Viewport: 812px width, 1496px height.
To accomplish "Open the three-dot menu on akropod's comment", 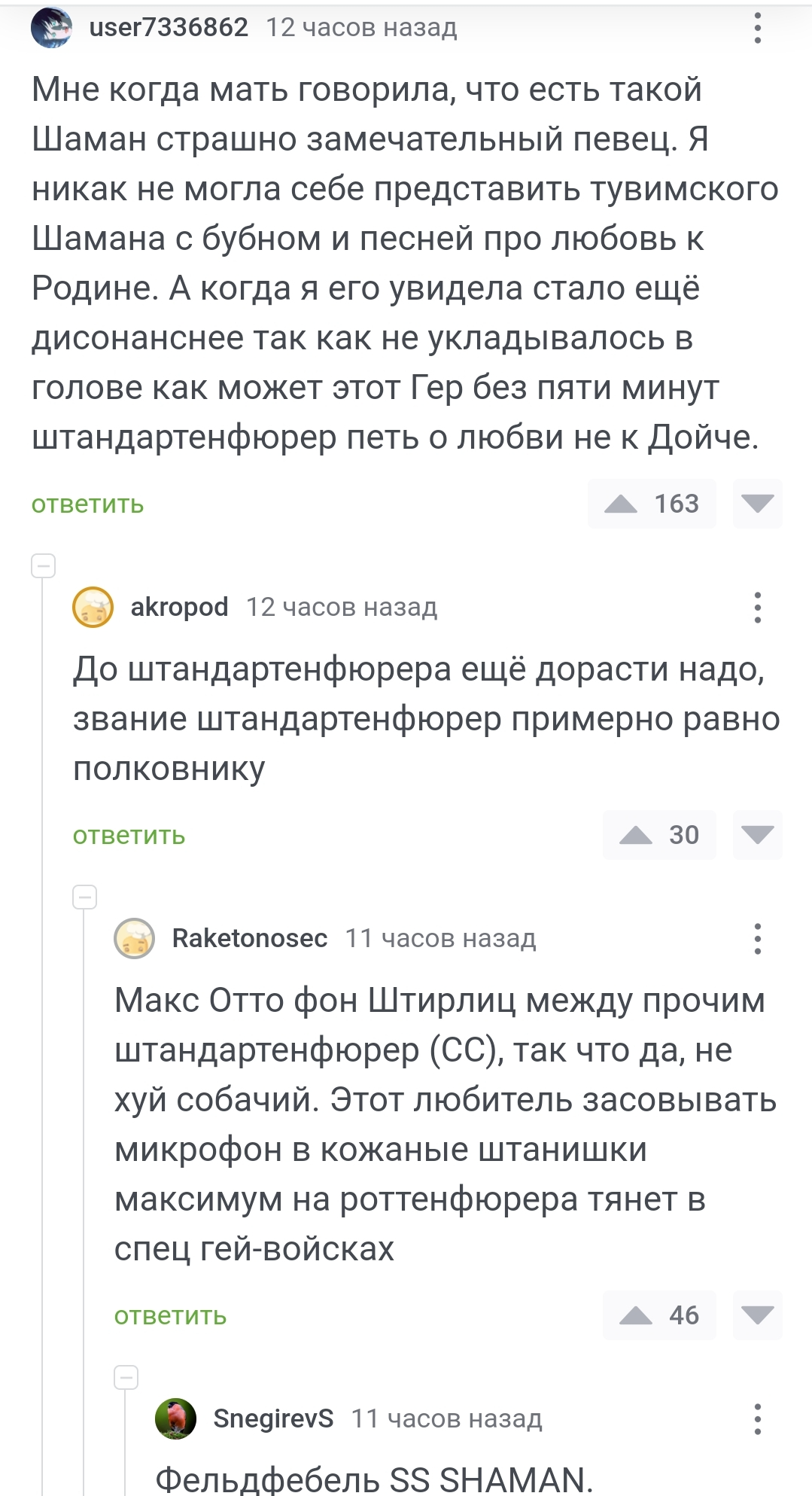I will pos(757,608).
